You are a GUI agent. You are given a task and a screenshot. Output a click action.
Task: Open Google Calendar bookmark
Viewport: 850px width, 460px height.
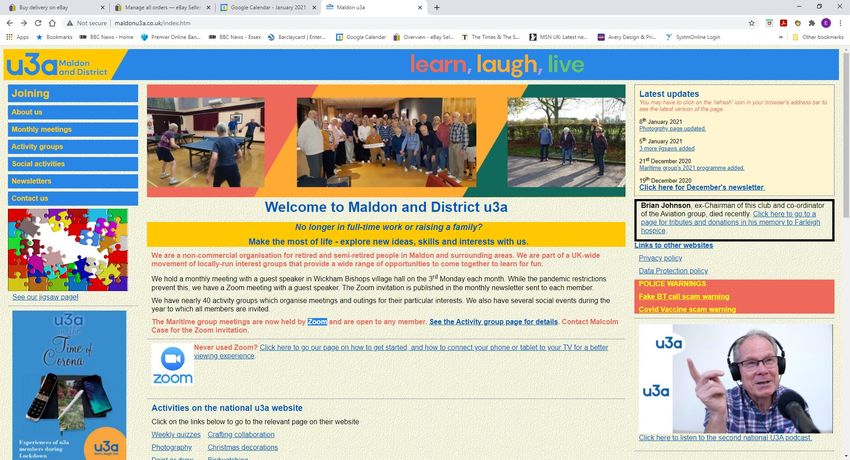361,37
